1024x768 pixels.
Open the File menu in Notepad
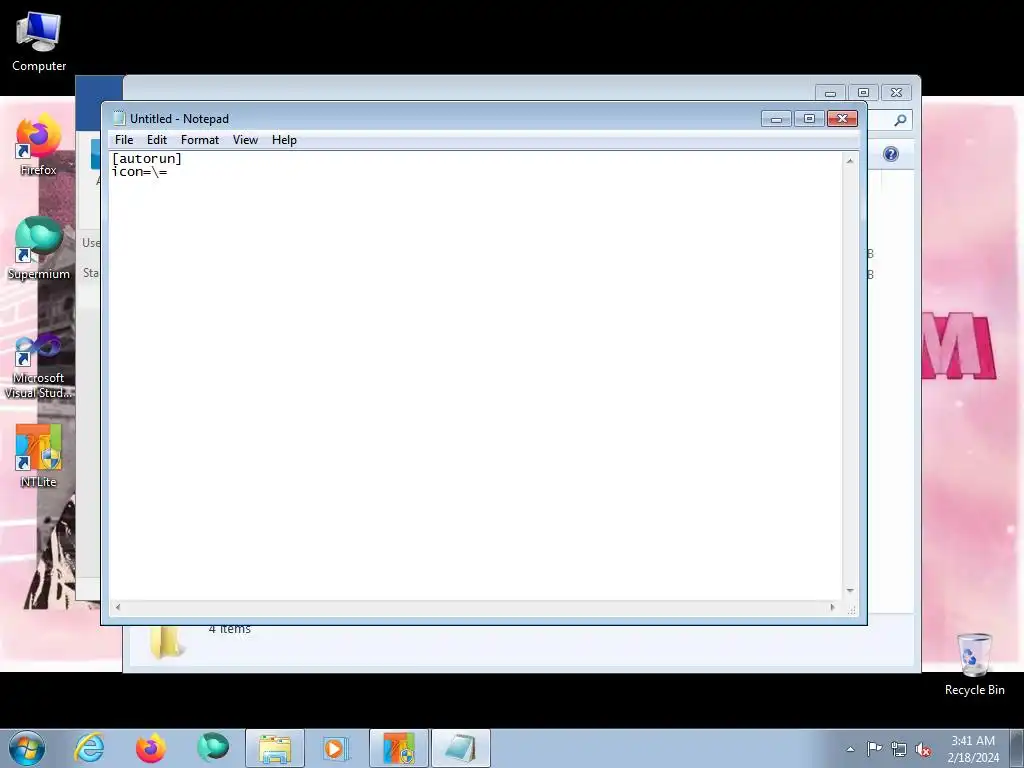(x=123, y=140)
